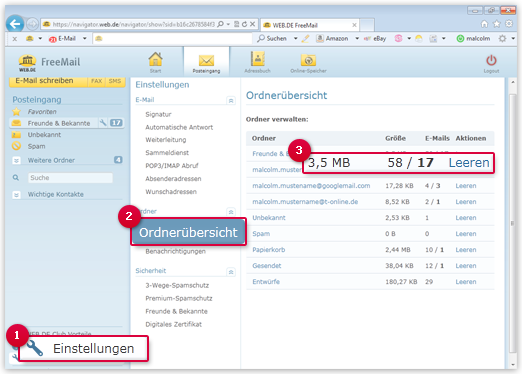Open Sammeldienst settings
Image resolution: width=522 pixels, height=374 pixels.
pos(167,153)
